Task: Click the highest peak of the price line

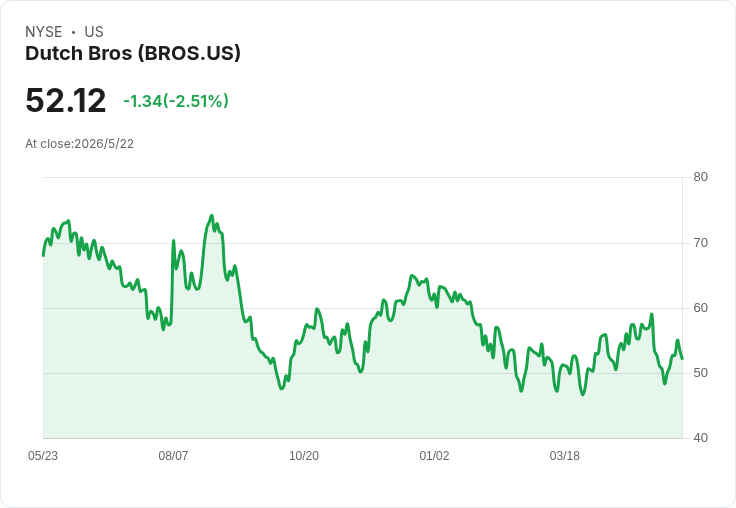Action: click(212, 216)
